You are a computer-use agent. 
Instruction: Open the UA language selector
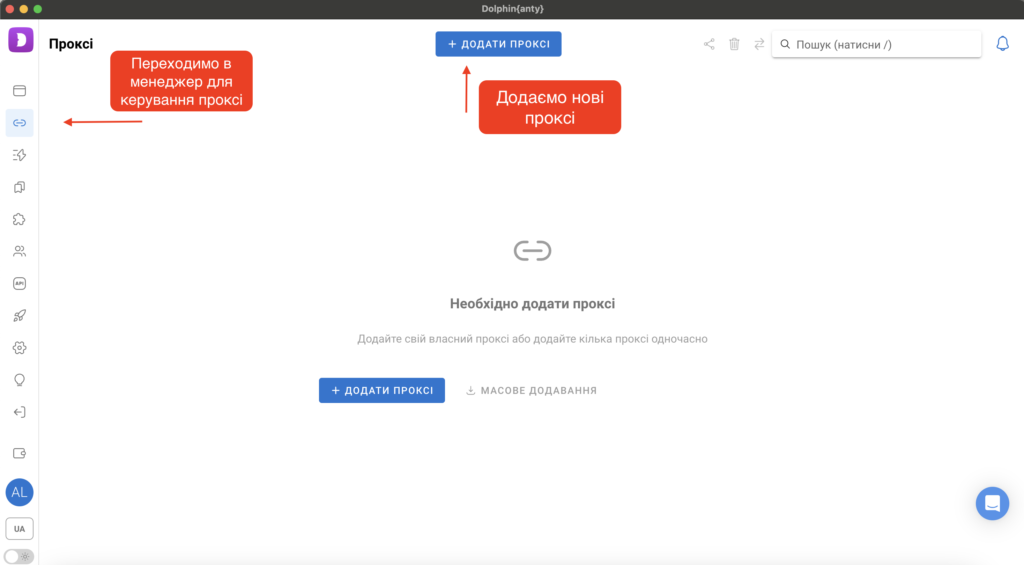[19, 528]
